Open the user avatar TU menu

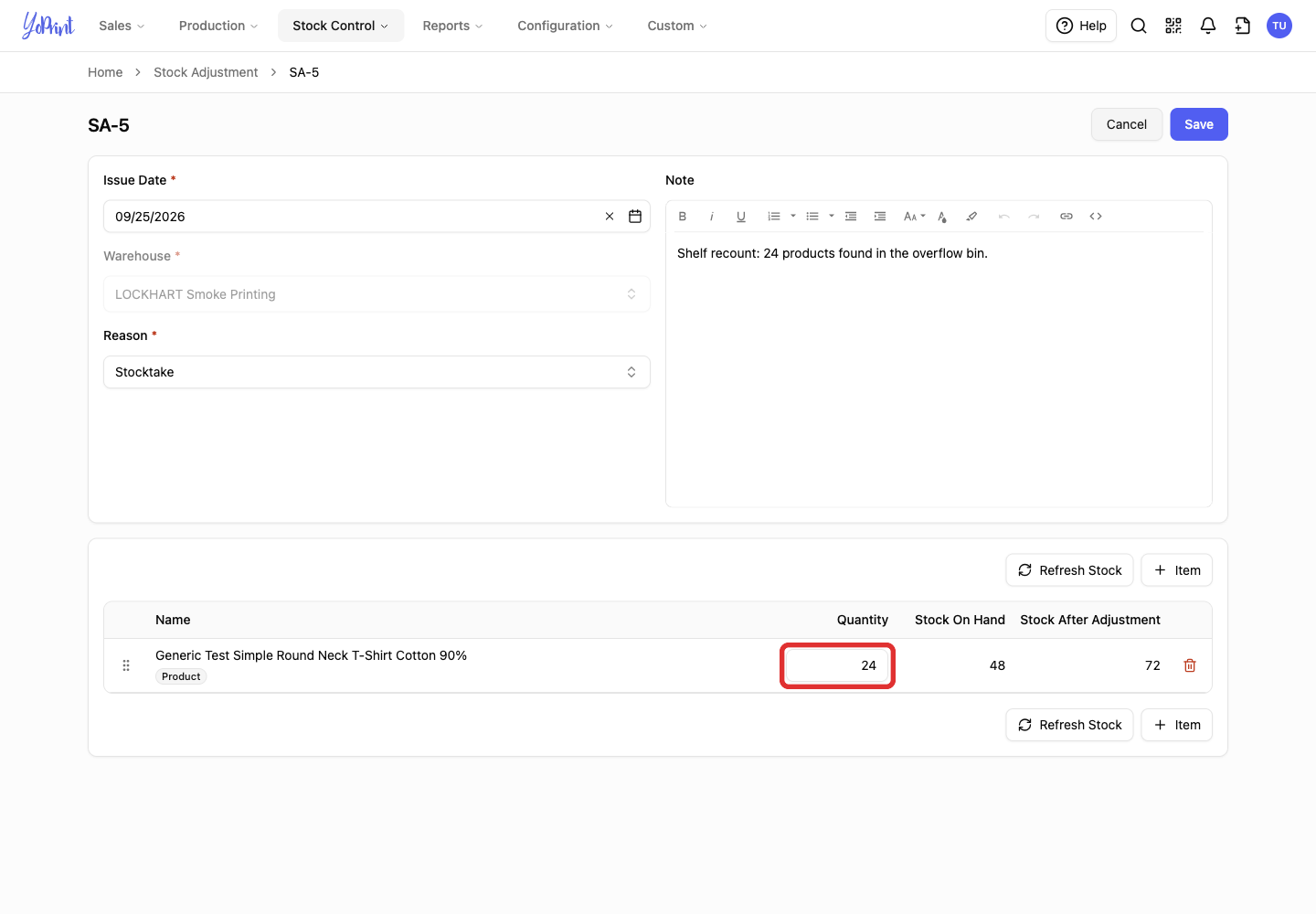coord(1279,26)
